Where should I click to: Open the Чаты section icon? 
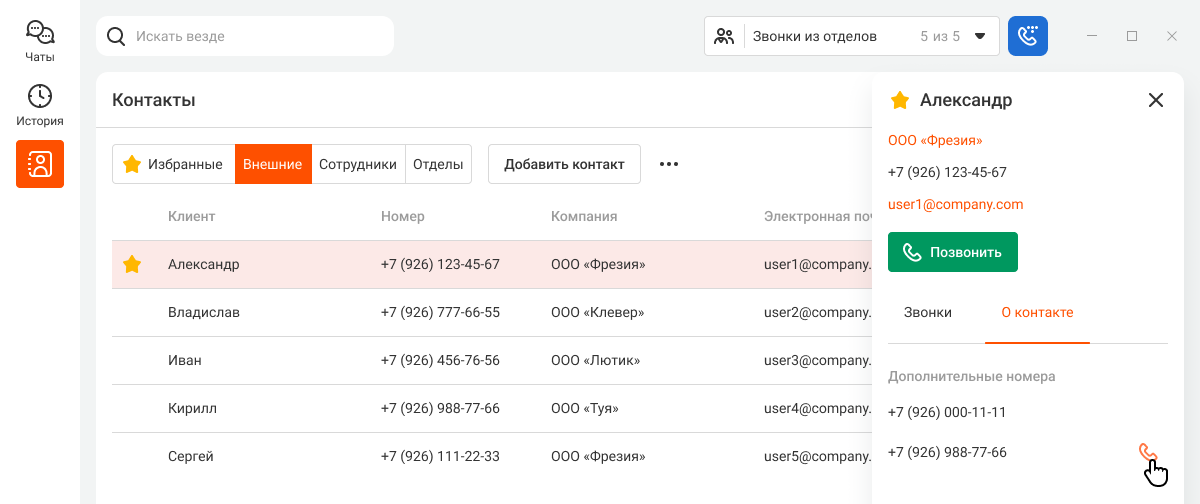tap(40, 33)
